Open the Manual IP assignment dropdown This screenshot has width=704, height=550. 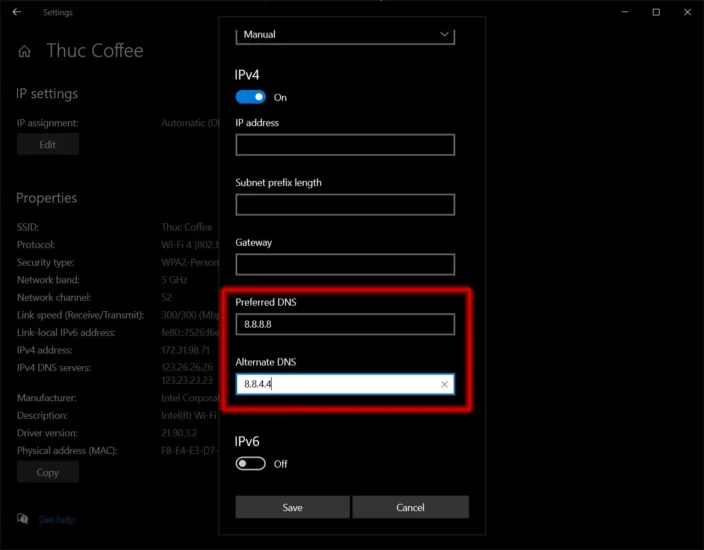tap(345, 35)
